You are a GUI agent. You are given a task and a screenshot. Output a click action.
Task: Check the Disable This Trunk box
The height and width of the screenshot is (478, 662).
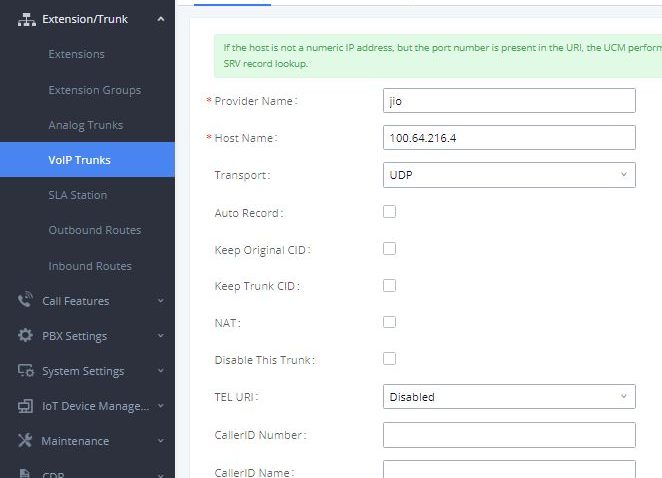[390, 359]
